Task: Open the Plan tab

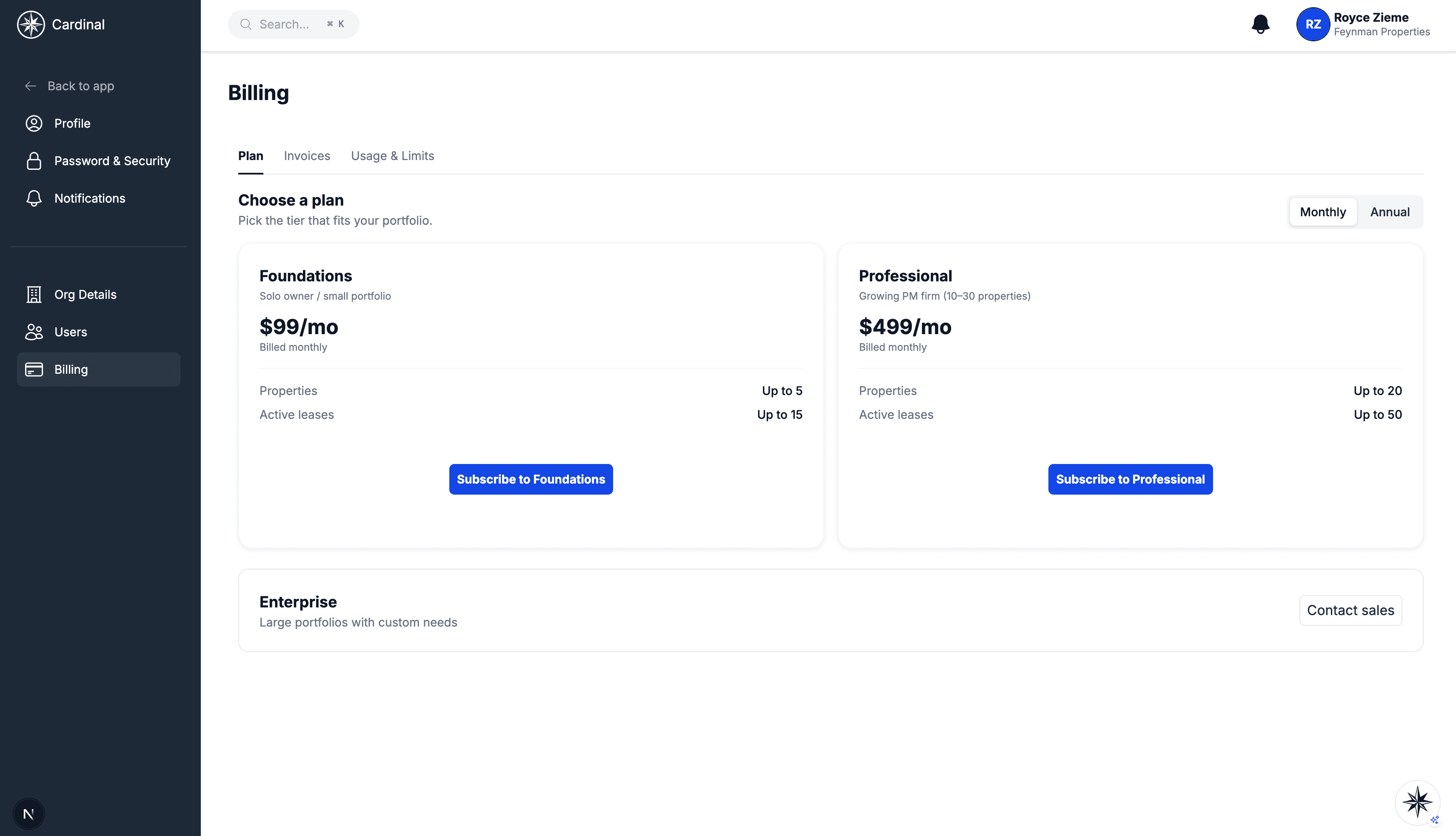Action: (x=251, y=156)
